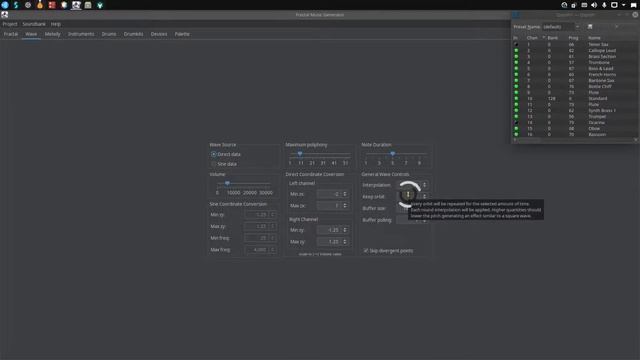This screenshot has height=360, width=640.
Task: Click the Volume slider handle
Action: [227, 183]
